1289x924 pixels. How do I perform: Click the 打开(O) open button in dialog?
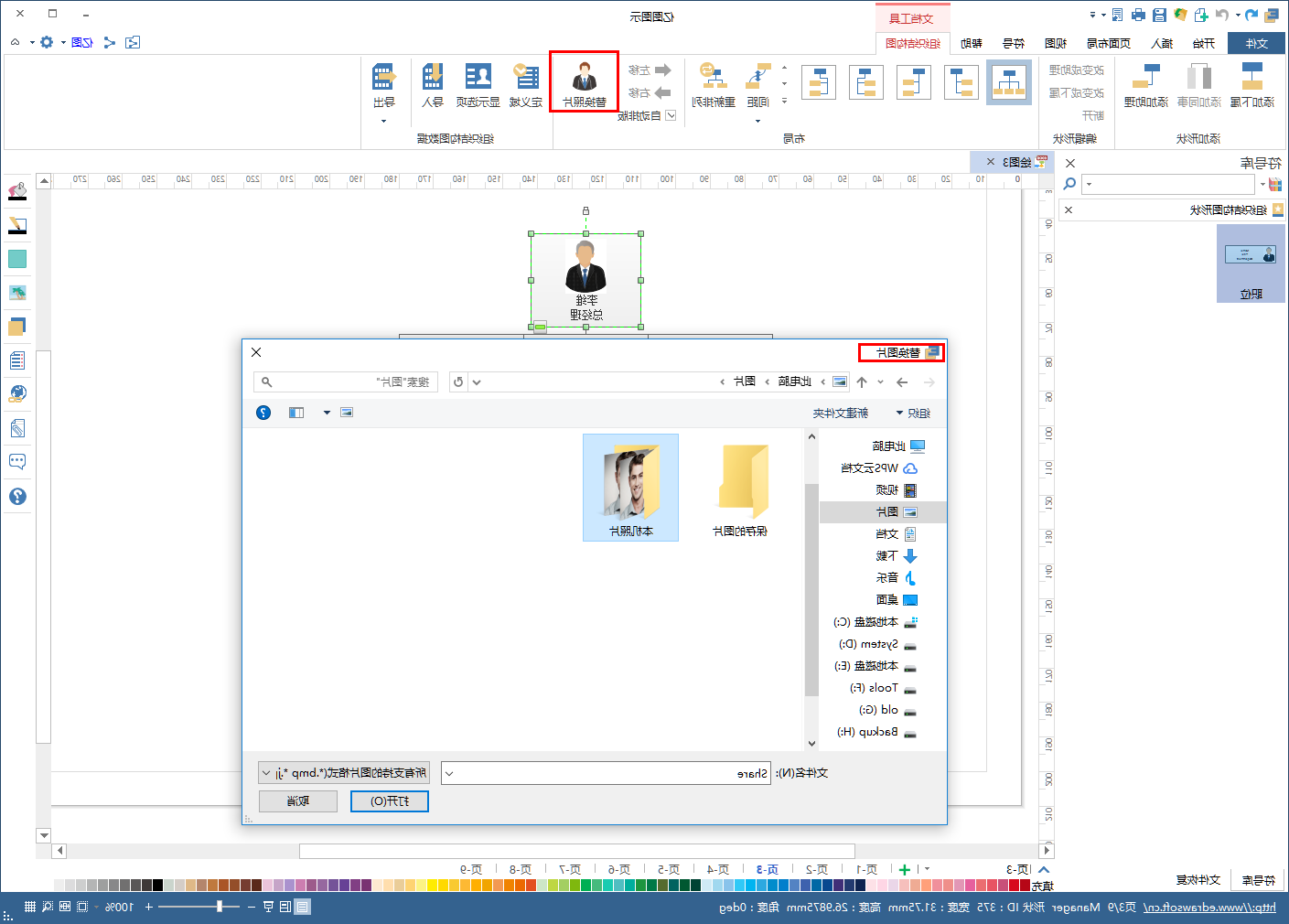pyautogui.click(x=390, y=801)
